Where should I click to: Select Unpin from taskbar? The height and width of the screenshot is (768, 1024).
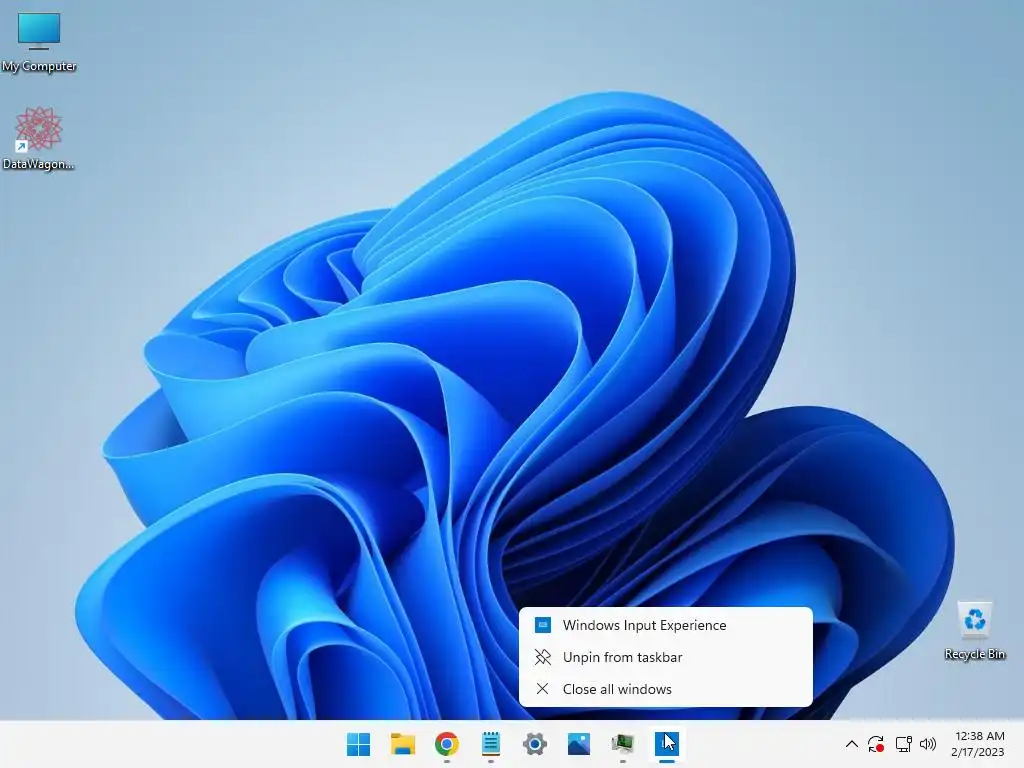(665, 657)
